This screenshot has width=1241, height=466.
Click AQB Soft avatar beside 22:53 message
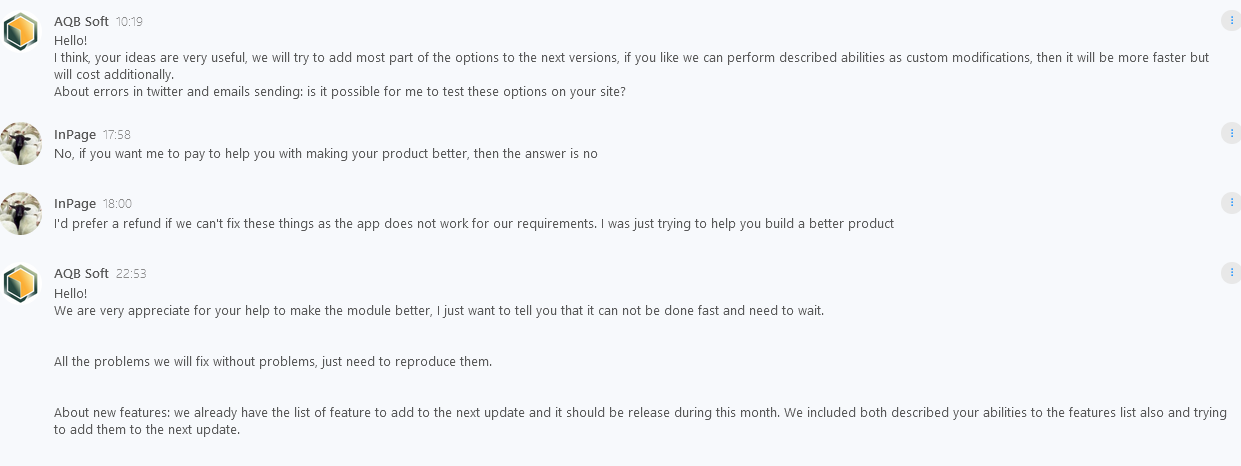click(x=21, y=284)
